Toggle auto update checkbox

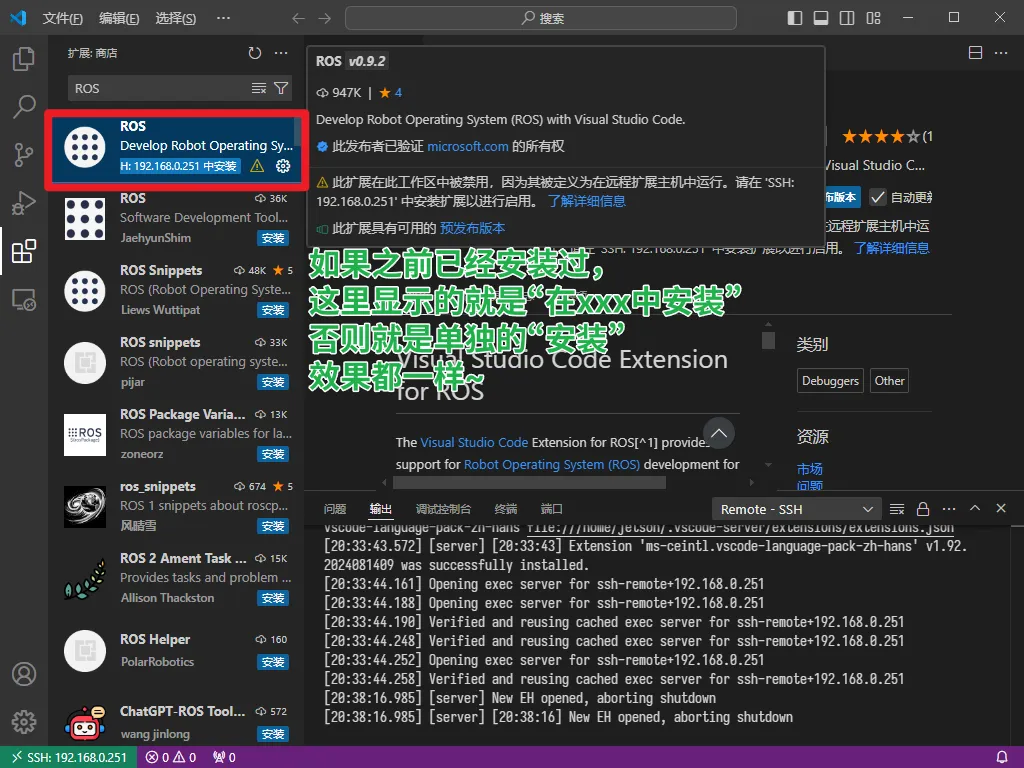pyautogui.click(x=878, y=197)
